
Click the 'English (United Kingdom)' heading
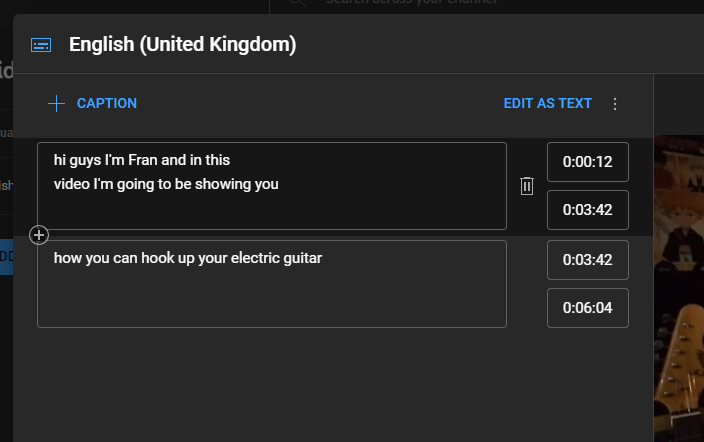182,45
